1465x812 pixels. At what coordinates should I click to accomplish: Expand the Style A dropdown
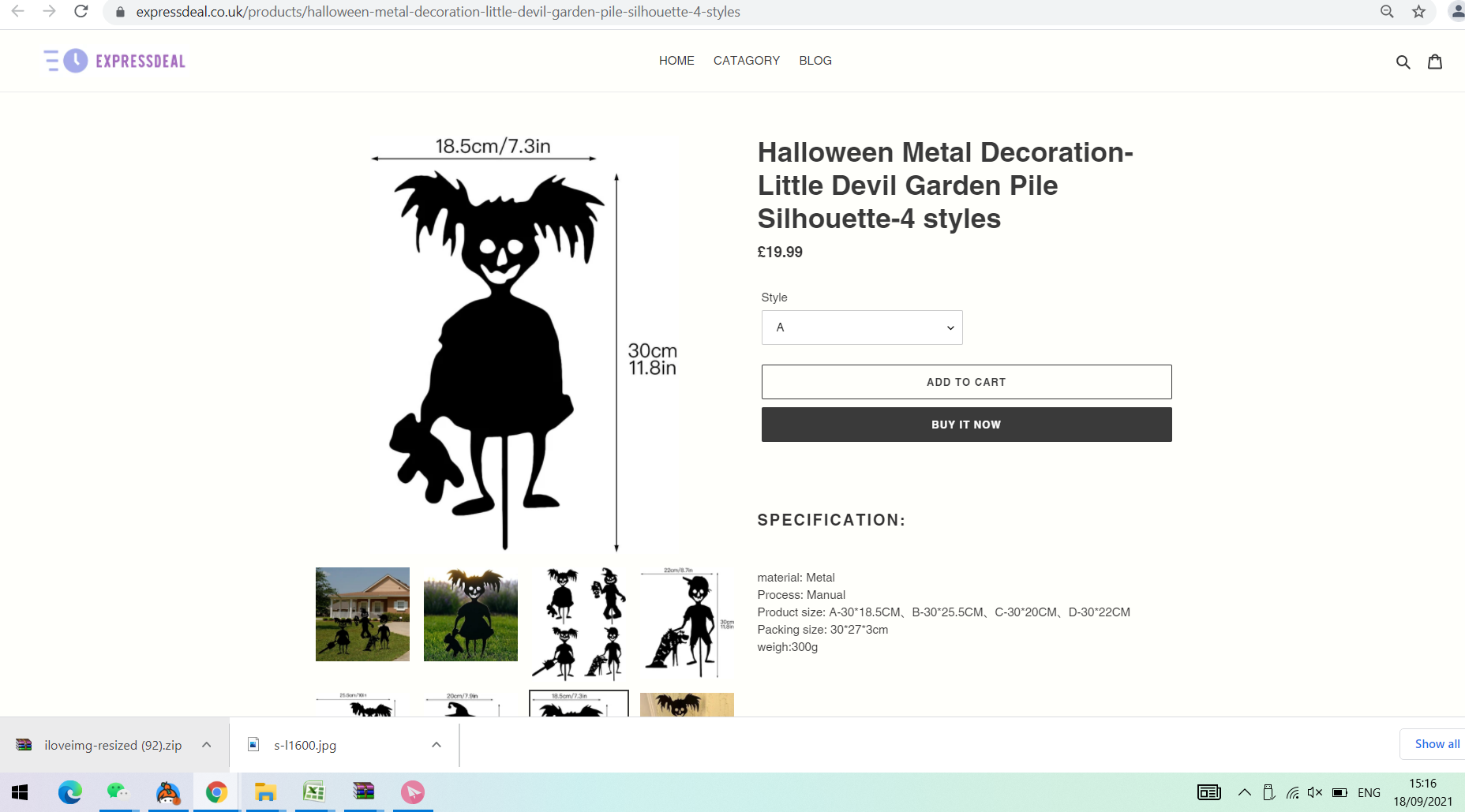(862, 327)
